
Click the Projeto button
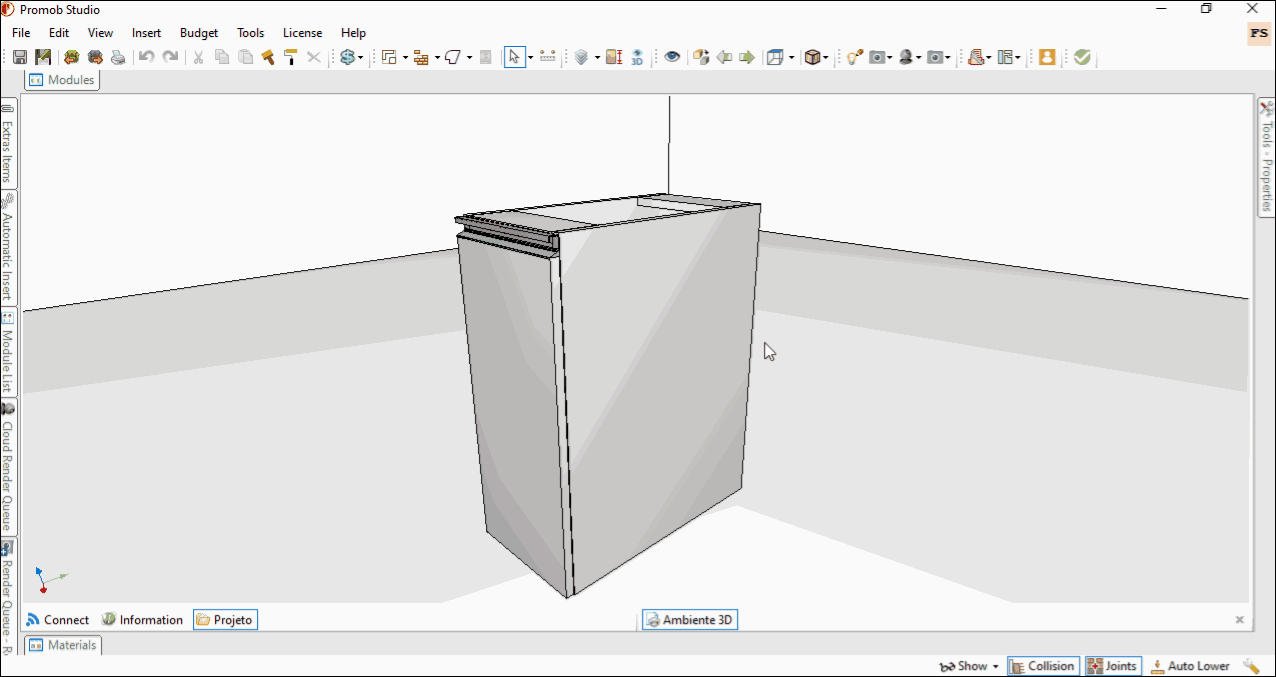[225, 620]
